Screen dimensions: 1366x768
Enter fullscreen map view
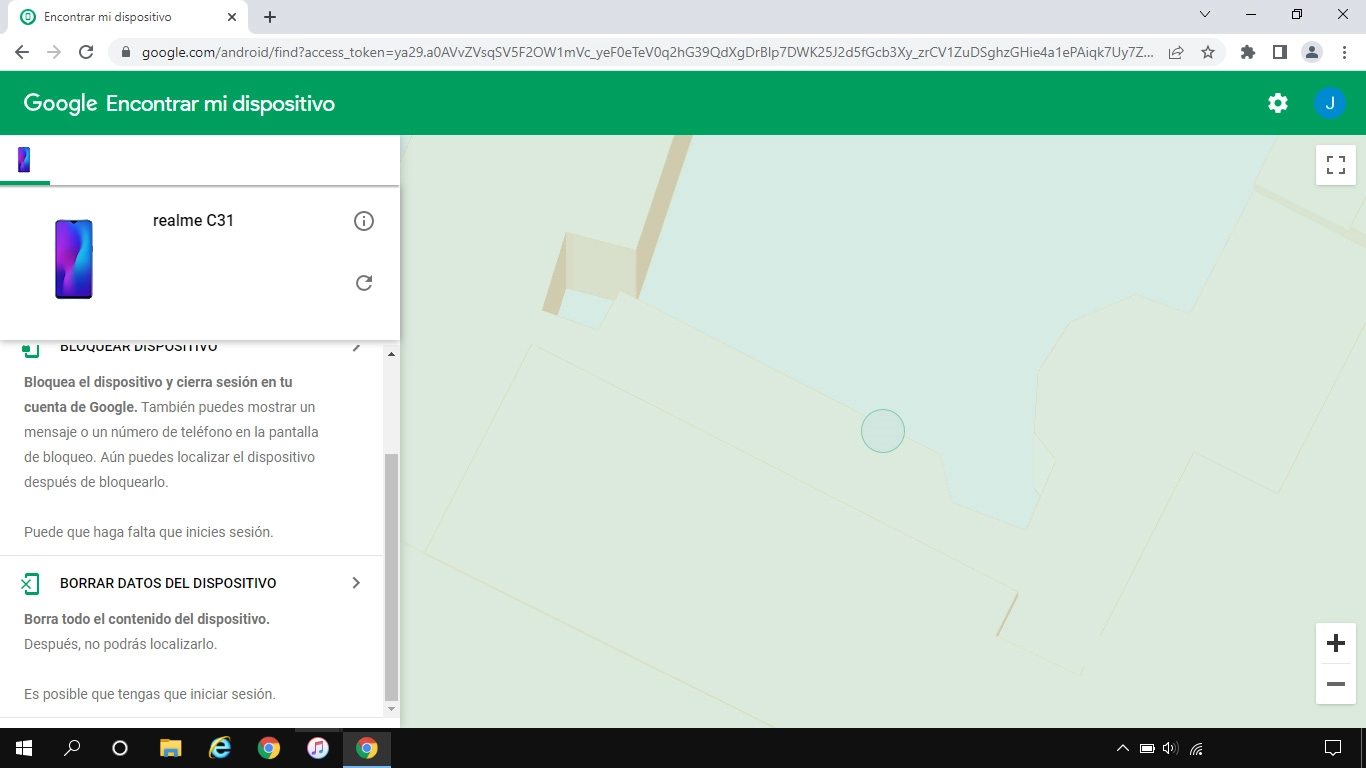[1335, 165]
